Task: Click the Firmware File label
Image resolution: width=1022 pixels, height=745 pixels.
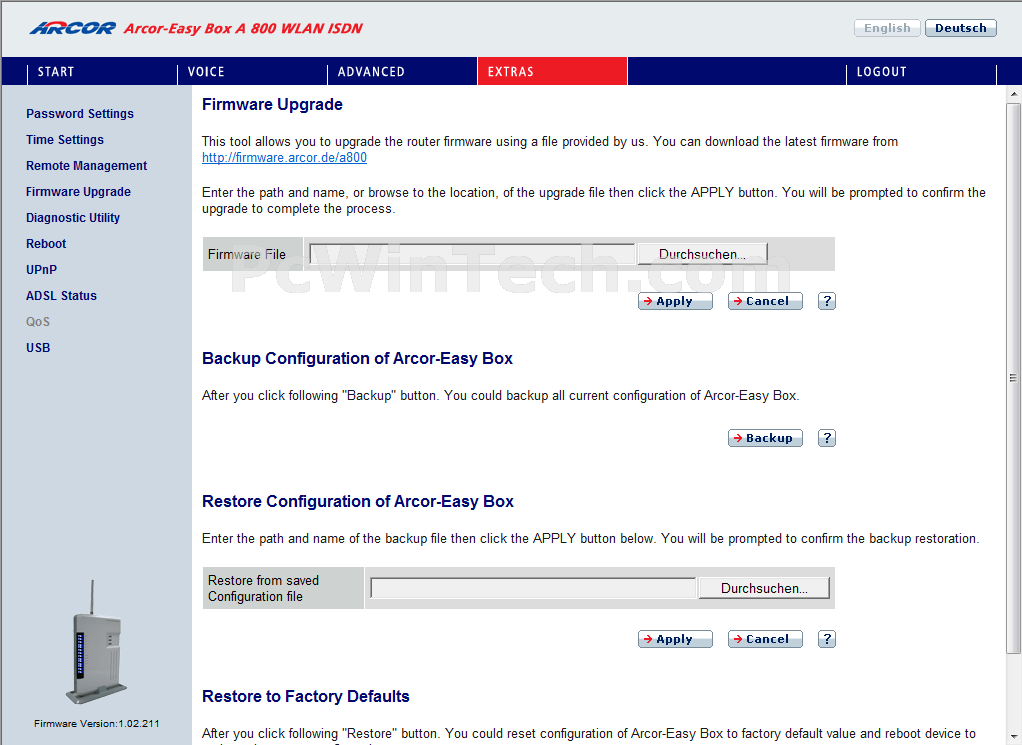Action: pos(246,254)
